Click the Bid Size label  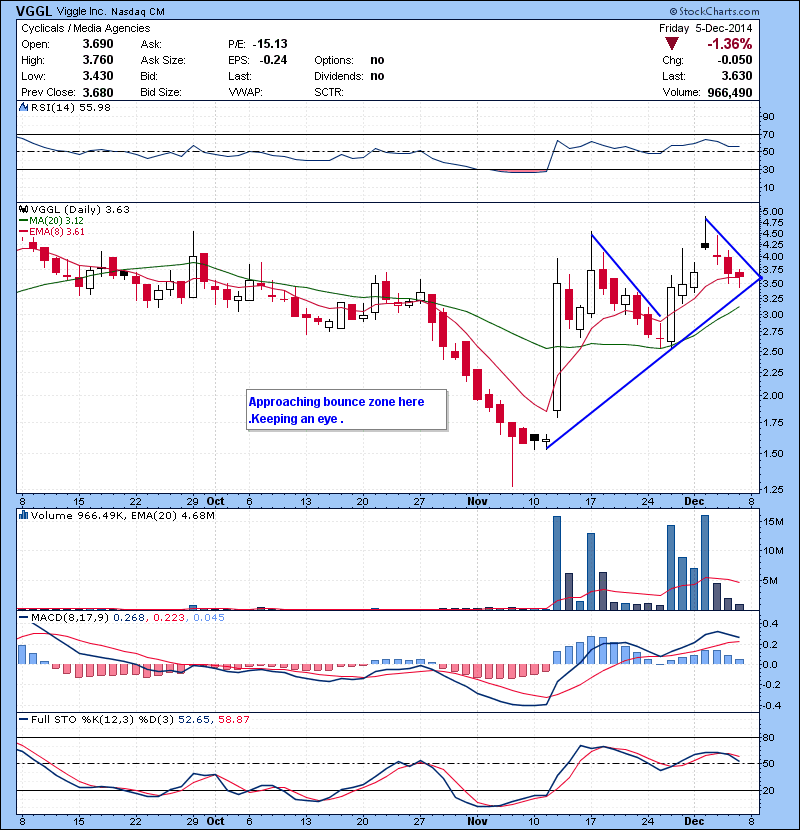click(x=161, y=92)
